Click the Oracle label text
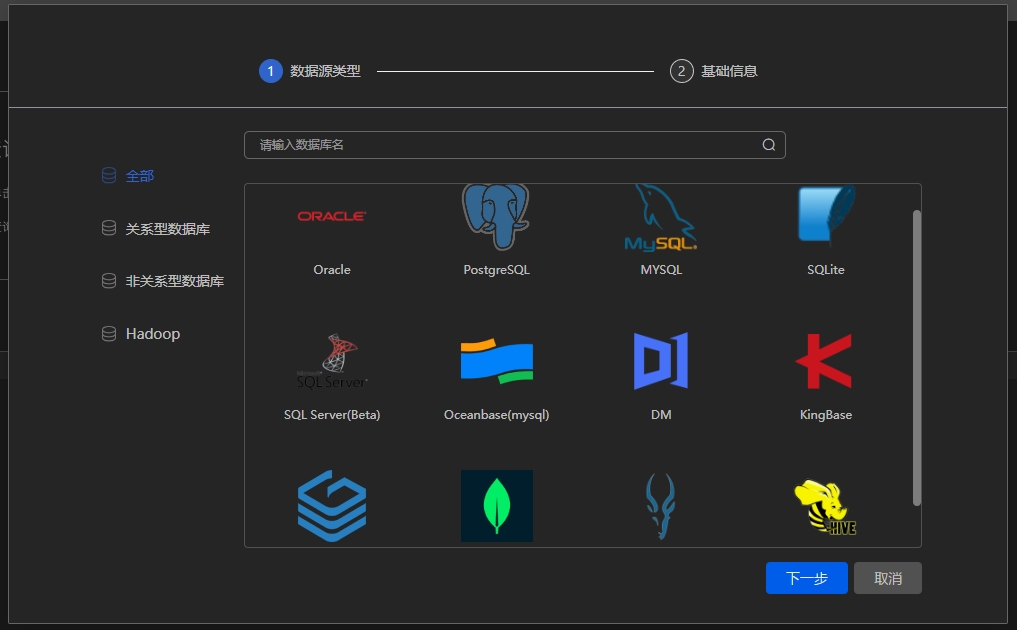Viewport: 1017px width, 630px height. (331, 269)
